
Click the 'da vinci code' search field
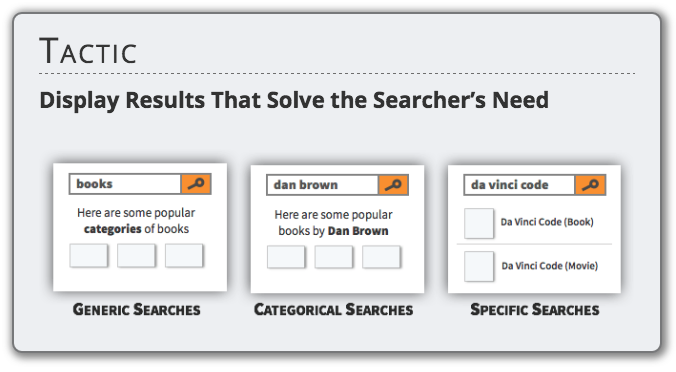click(x=520, y=185)
